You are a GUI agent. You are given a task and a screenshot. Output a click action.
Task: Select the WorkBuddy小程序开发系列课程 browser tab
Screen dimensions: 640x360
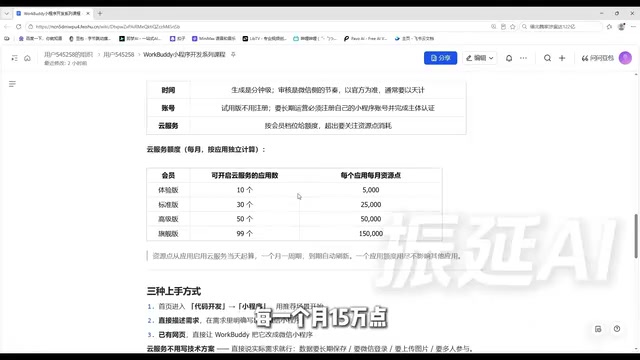click(x=52, y=13)
